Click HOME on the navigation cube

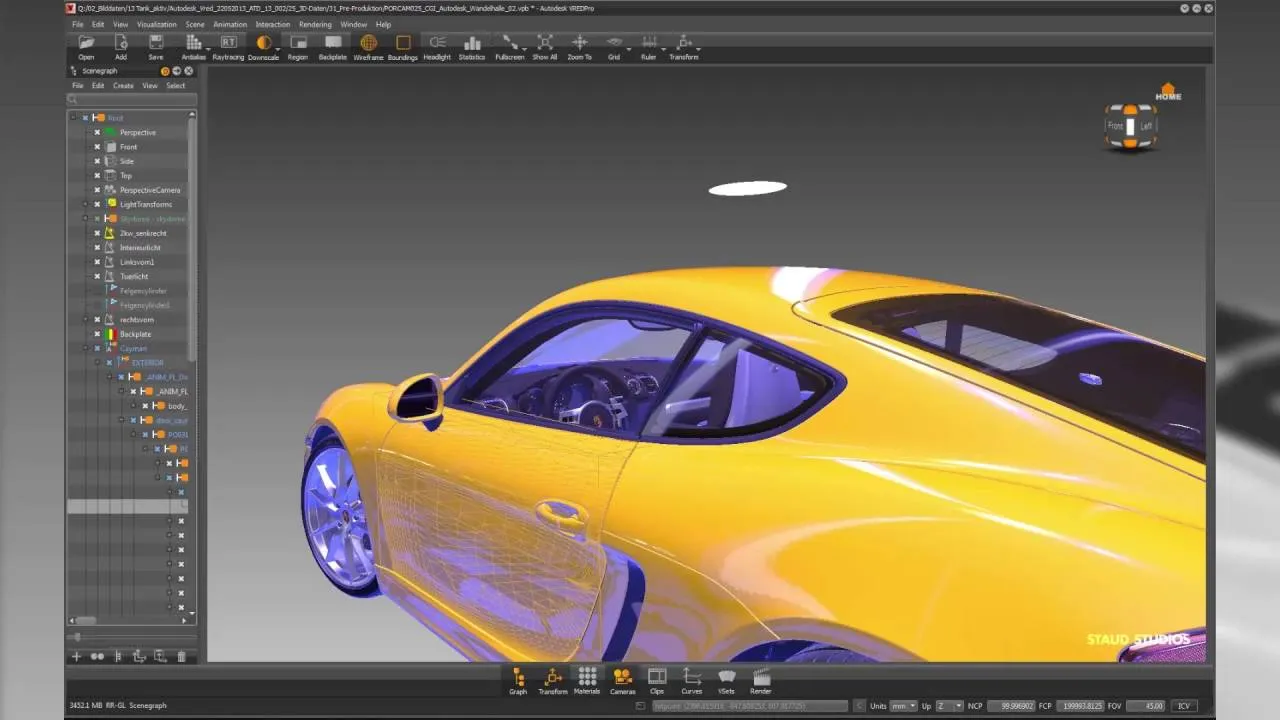[x=1168, y=92]
